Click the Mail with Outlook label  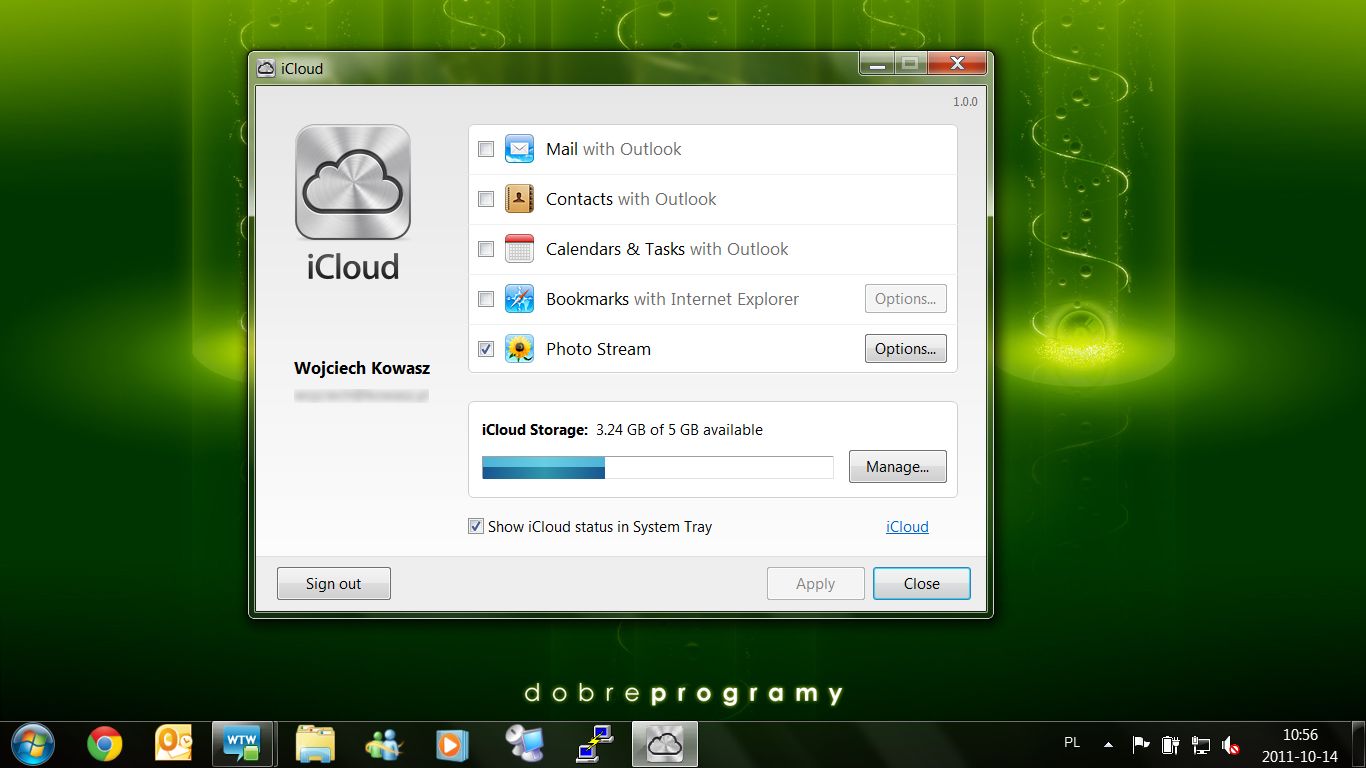pyautogui.click(x=614, y=149)
